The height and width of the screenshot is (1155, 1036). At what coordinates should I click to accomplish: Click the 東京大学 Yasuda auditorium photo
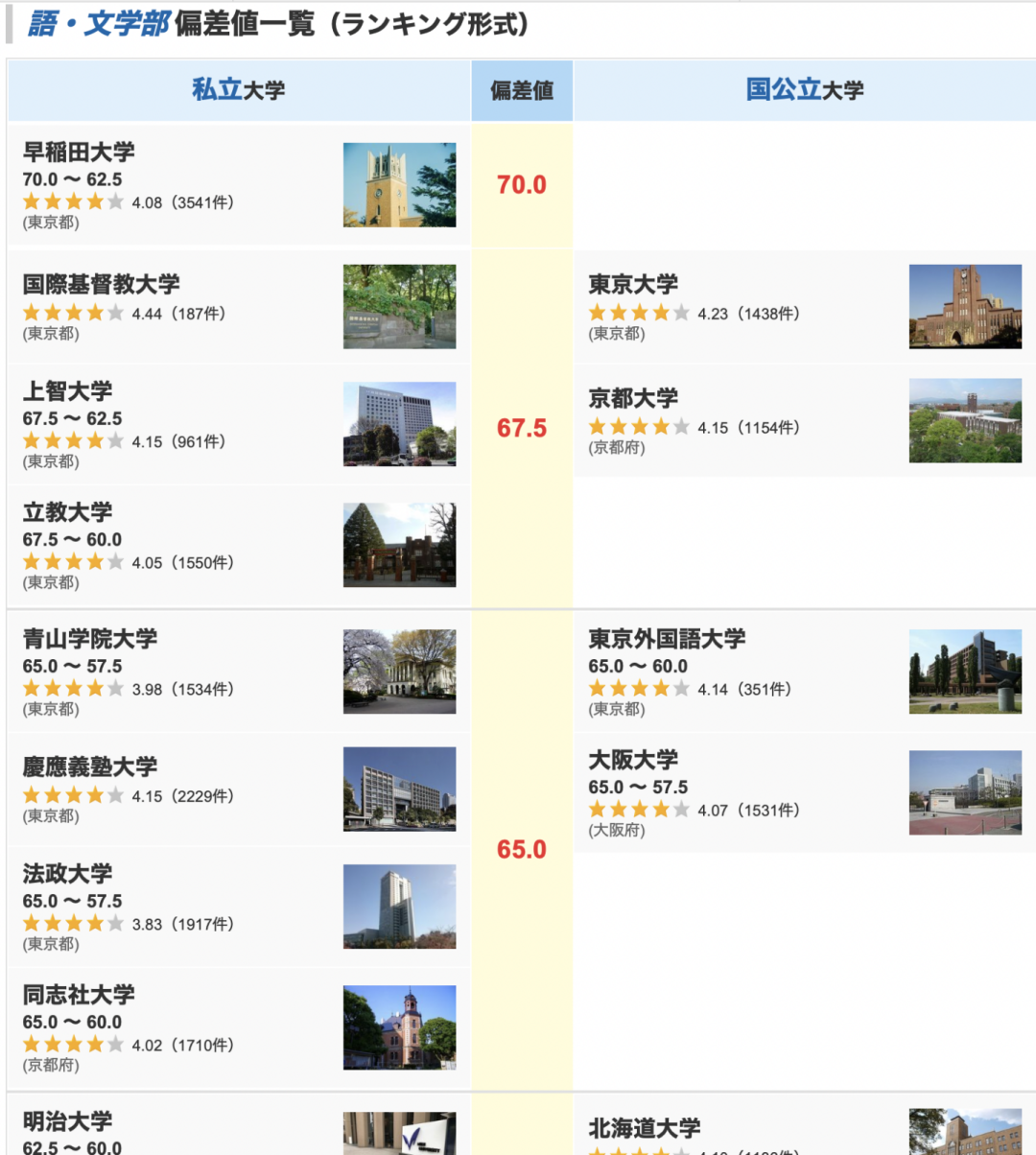(965, 307)
